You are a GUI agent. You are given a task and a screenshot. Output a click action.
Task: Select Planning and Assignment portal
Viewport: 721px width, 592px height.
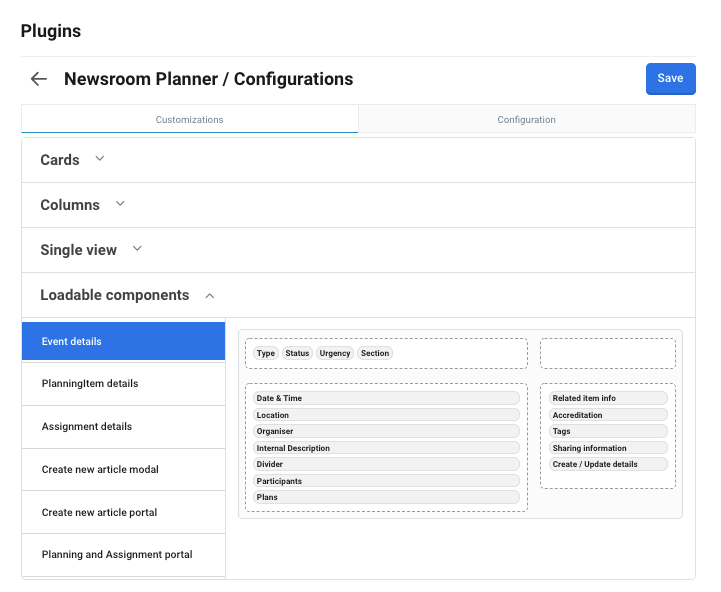tap(123, 555)
